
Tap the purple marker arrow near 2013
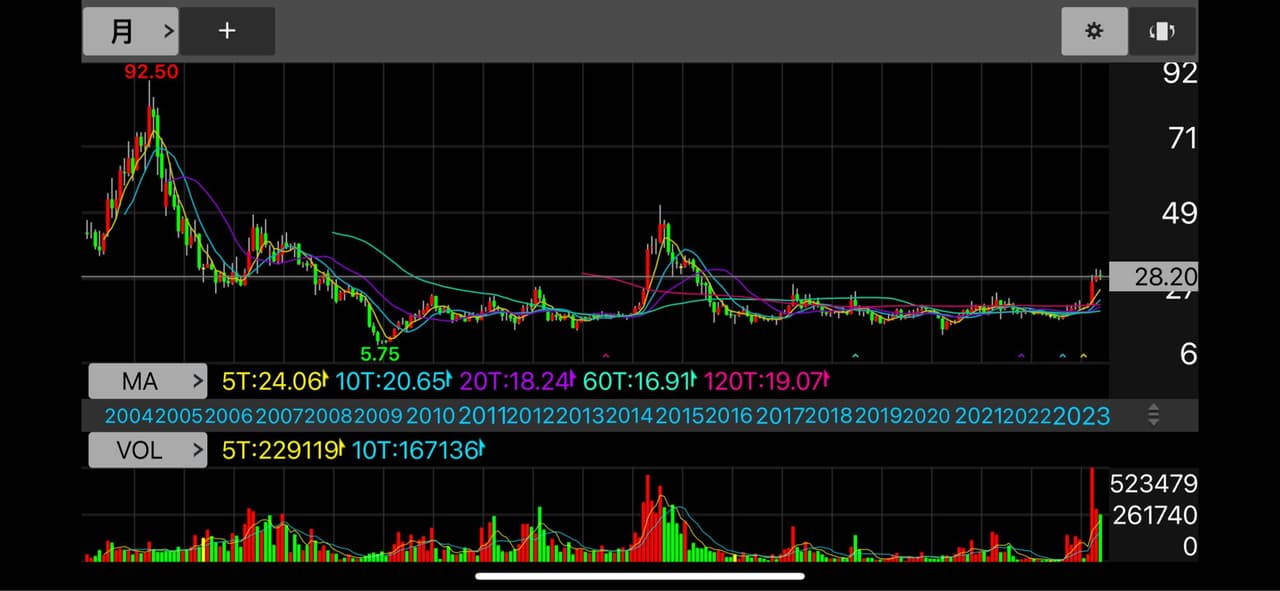click(x=605, y=355)
